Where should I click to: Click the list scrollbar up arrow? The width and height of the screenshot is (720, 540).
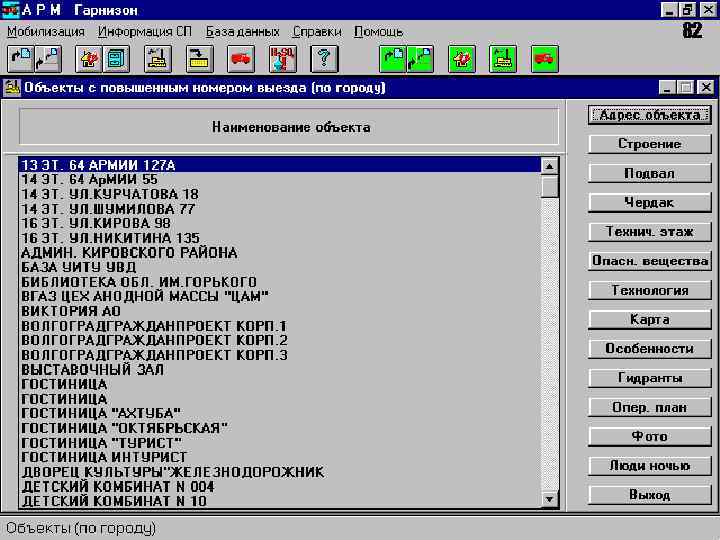(x=550, y=166)
